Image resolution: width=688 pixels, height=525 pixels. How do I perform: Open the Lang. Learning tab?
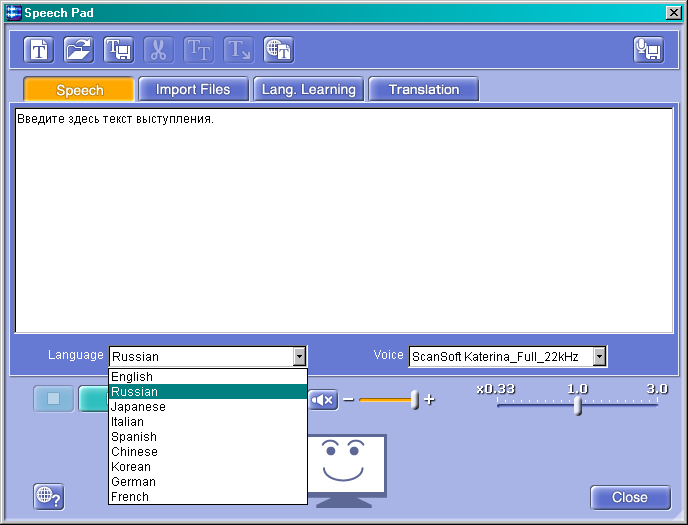pyautogui.click(x=308, y=90)
